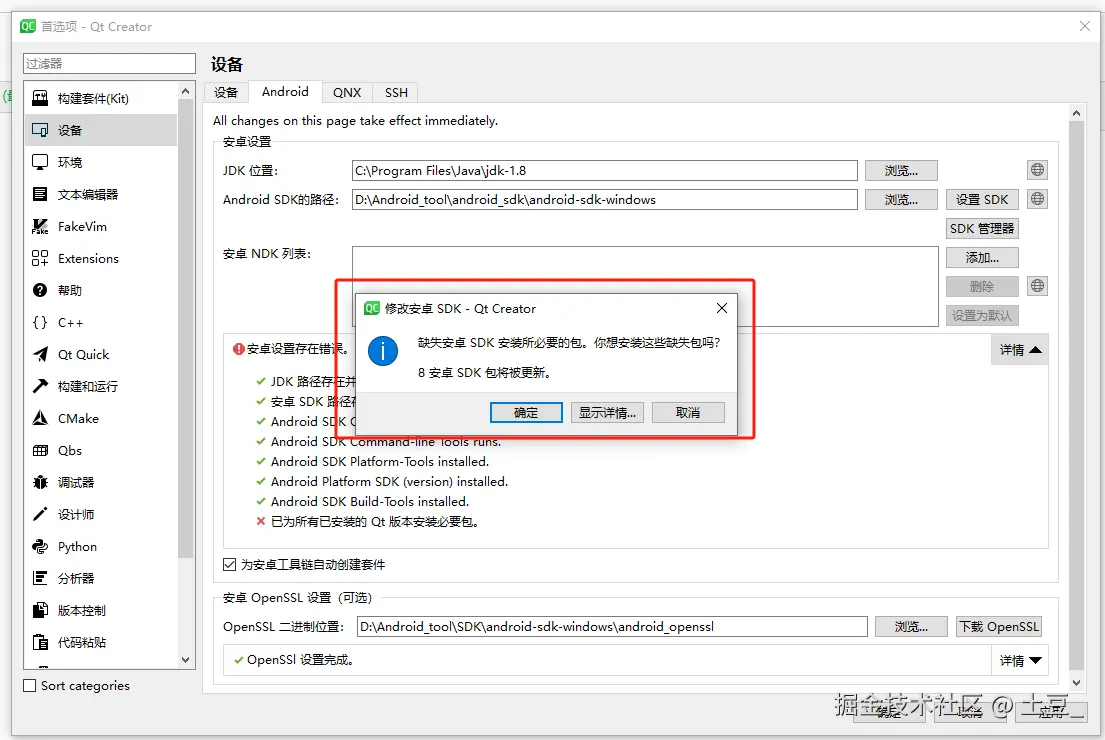
Task: Open the 代码粘贴 clipboard icon
Action: [x=40, y=643]
